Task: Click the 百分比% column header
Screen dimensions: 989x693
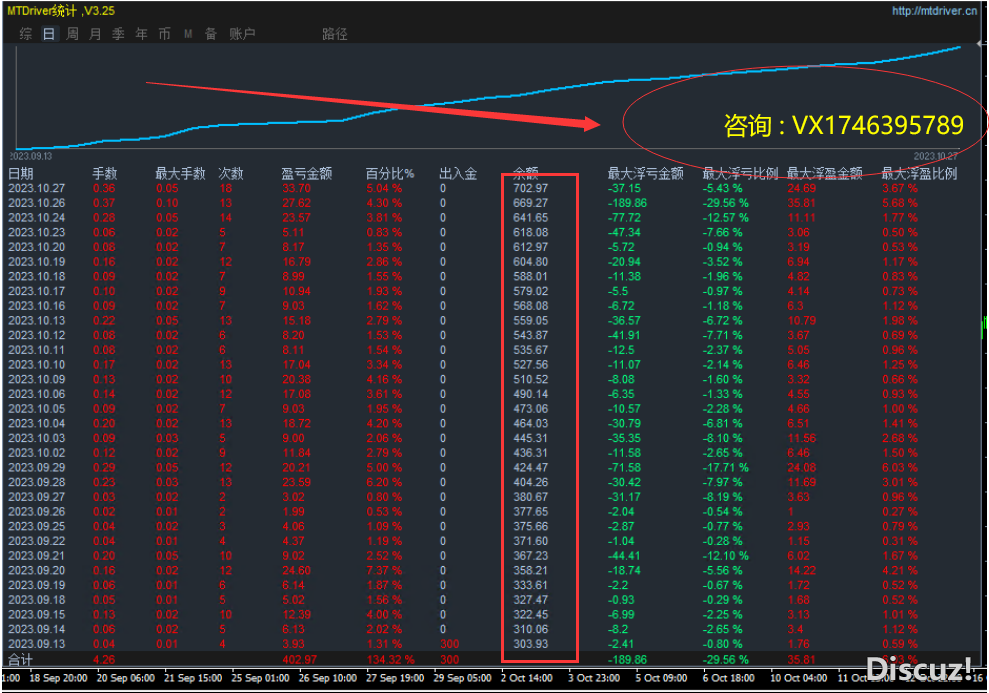Action: (x=389, y=173)
